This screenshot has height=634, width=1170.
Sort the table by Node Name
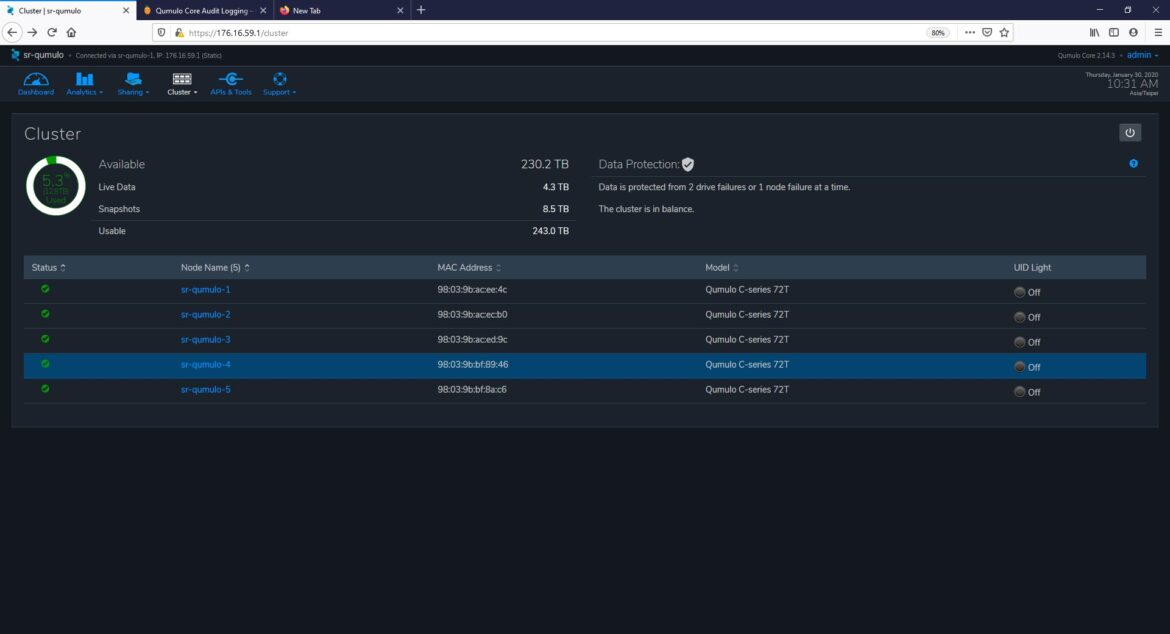[215, 268]
